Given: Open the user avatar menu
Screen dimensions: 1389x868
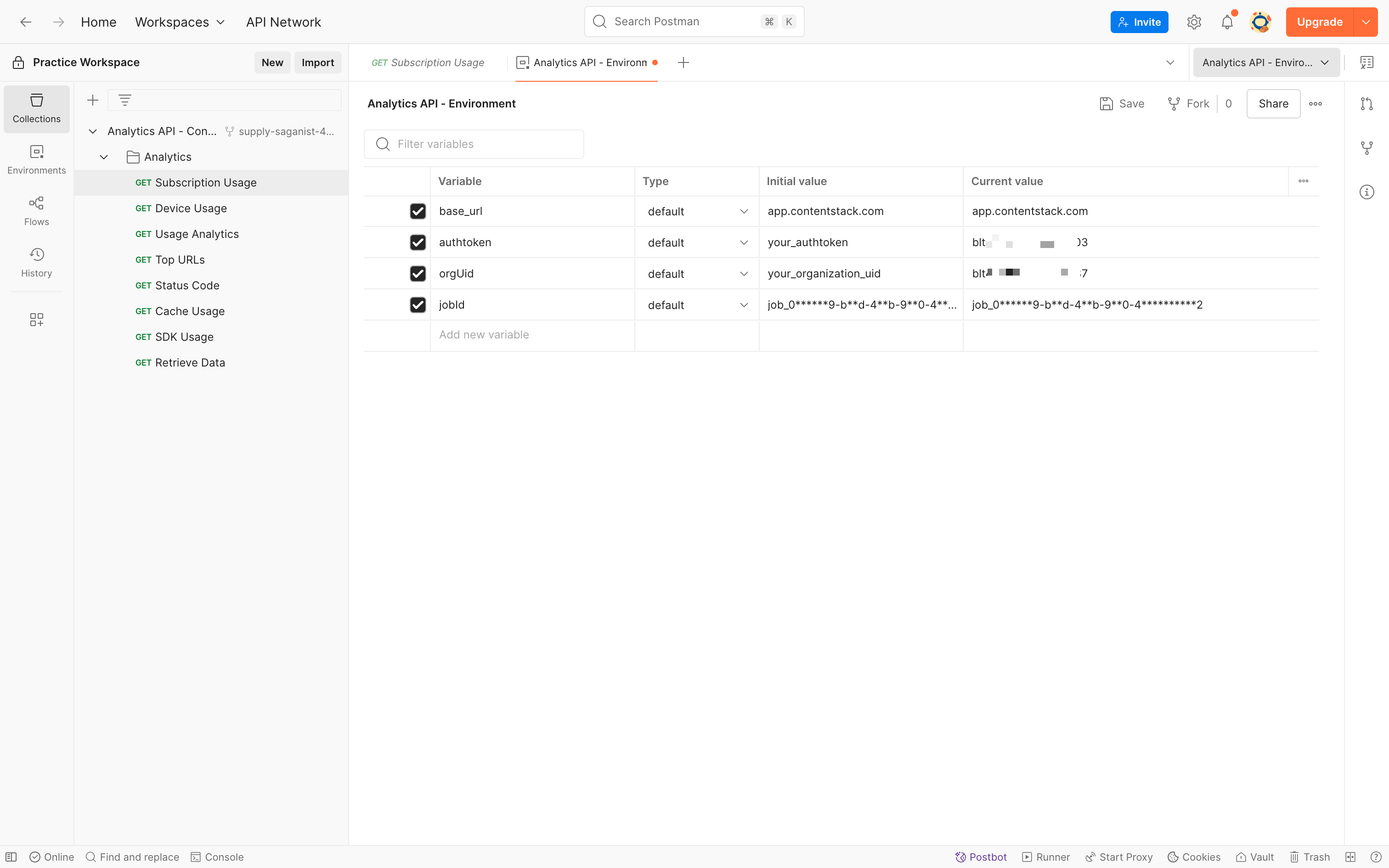Looking at the screenshot, I should 1260,22.
